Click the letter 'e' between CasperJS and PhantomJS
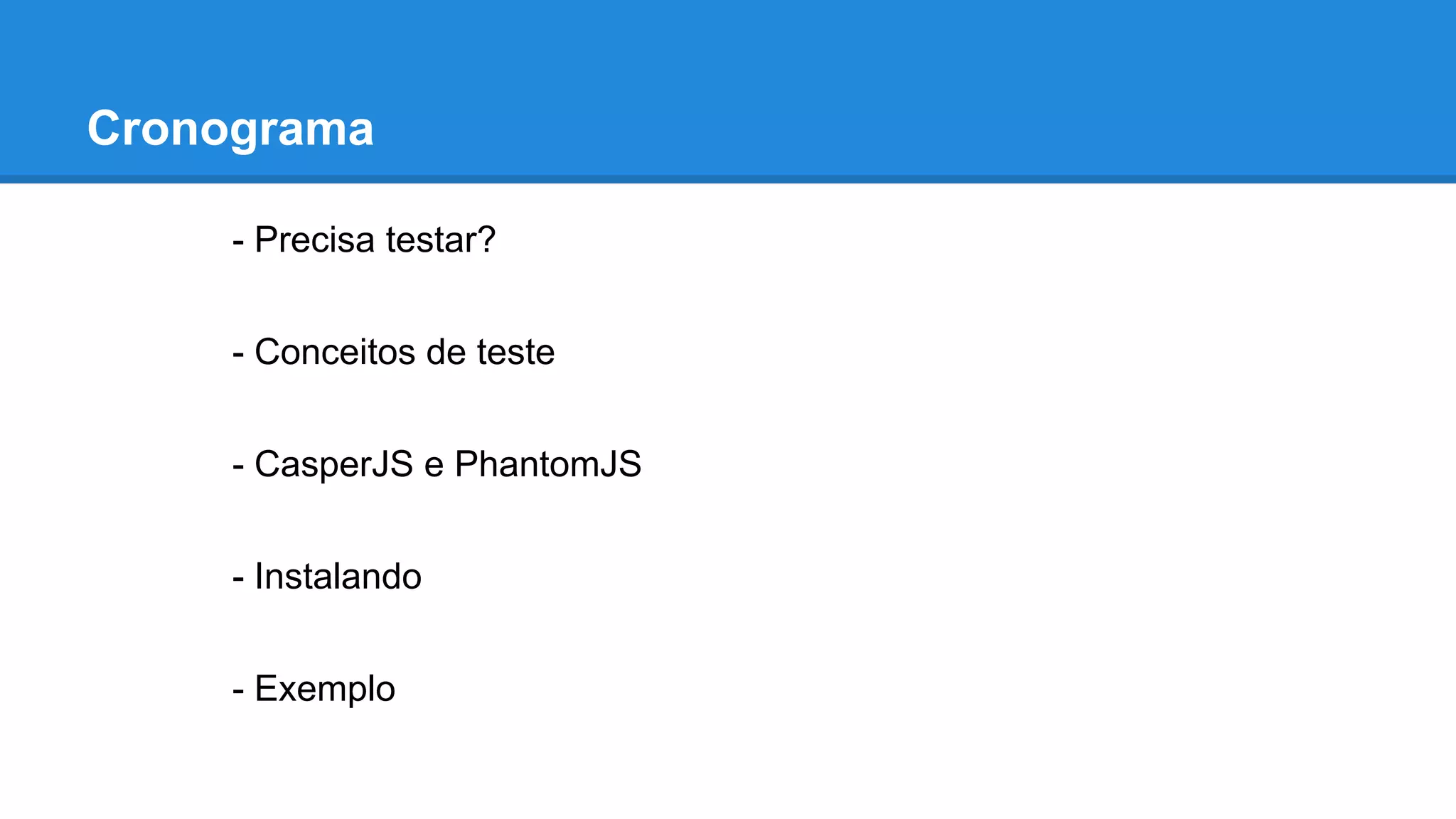 click(434, 466)
